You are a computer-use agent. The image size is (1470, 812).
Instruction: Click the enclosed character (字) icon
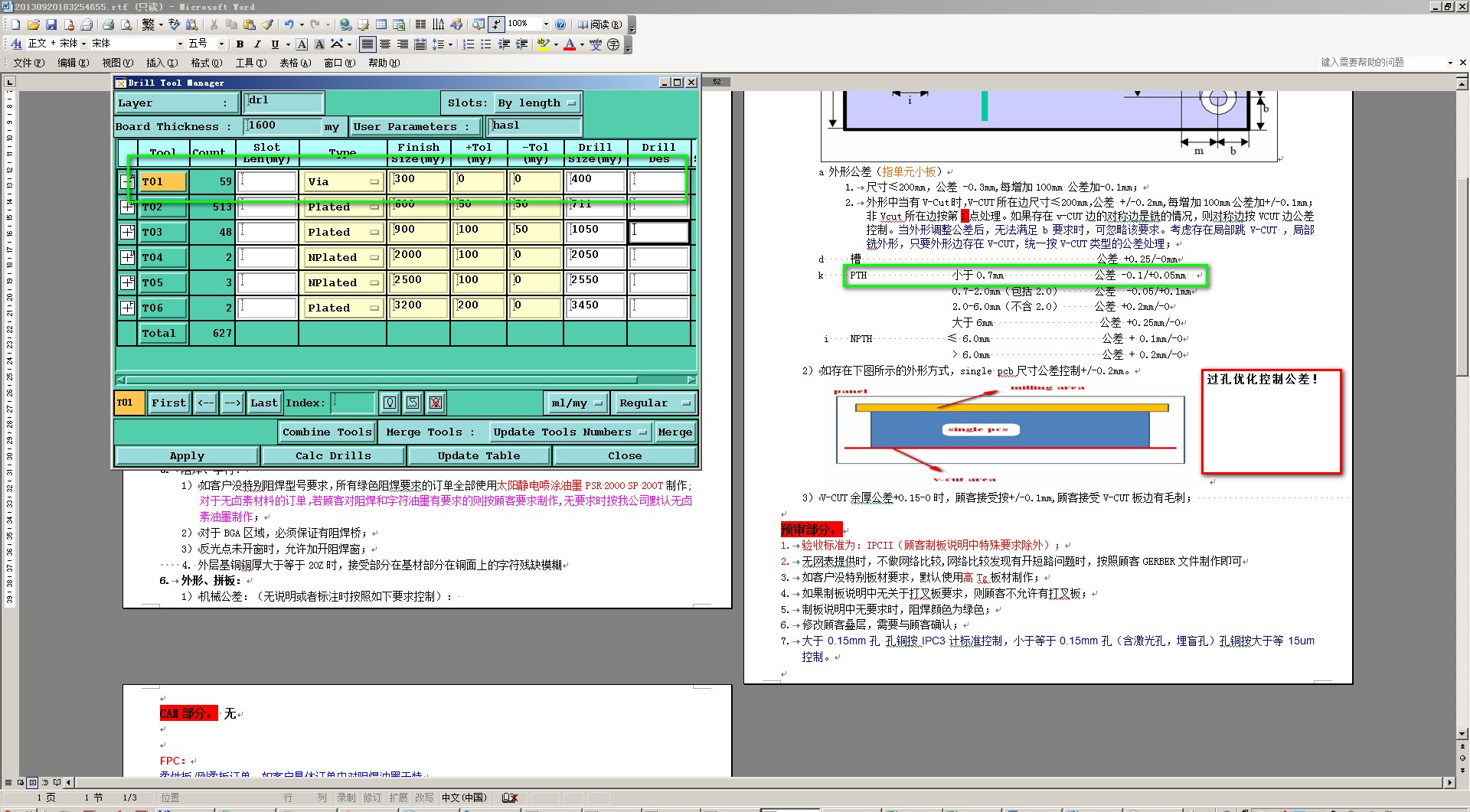(x=613, y=44)
